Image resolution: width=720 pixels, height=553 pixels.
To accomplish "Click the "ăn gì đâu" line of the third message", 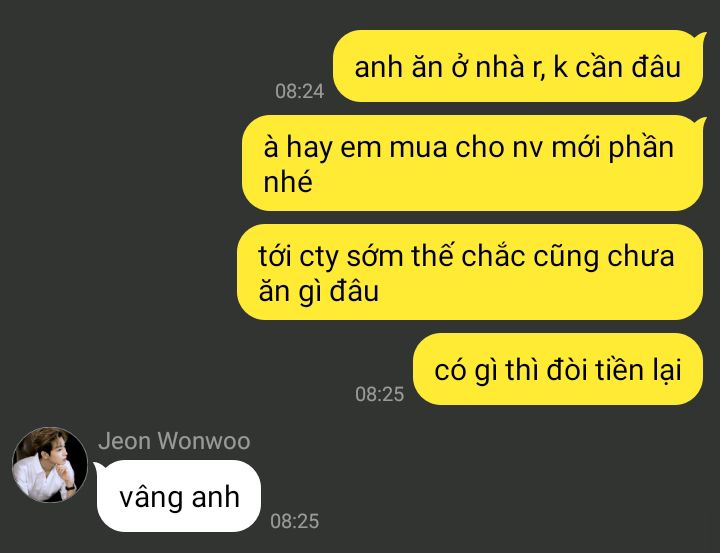I will click(319, 291).
